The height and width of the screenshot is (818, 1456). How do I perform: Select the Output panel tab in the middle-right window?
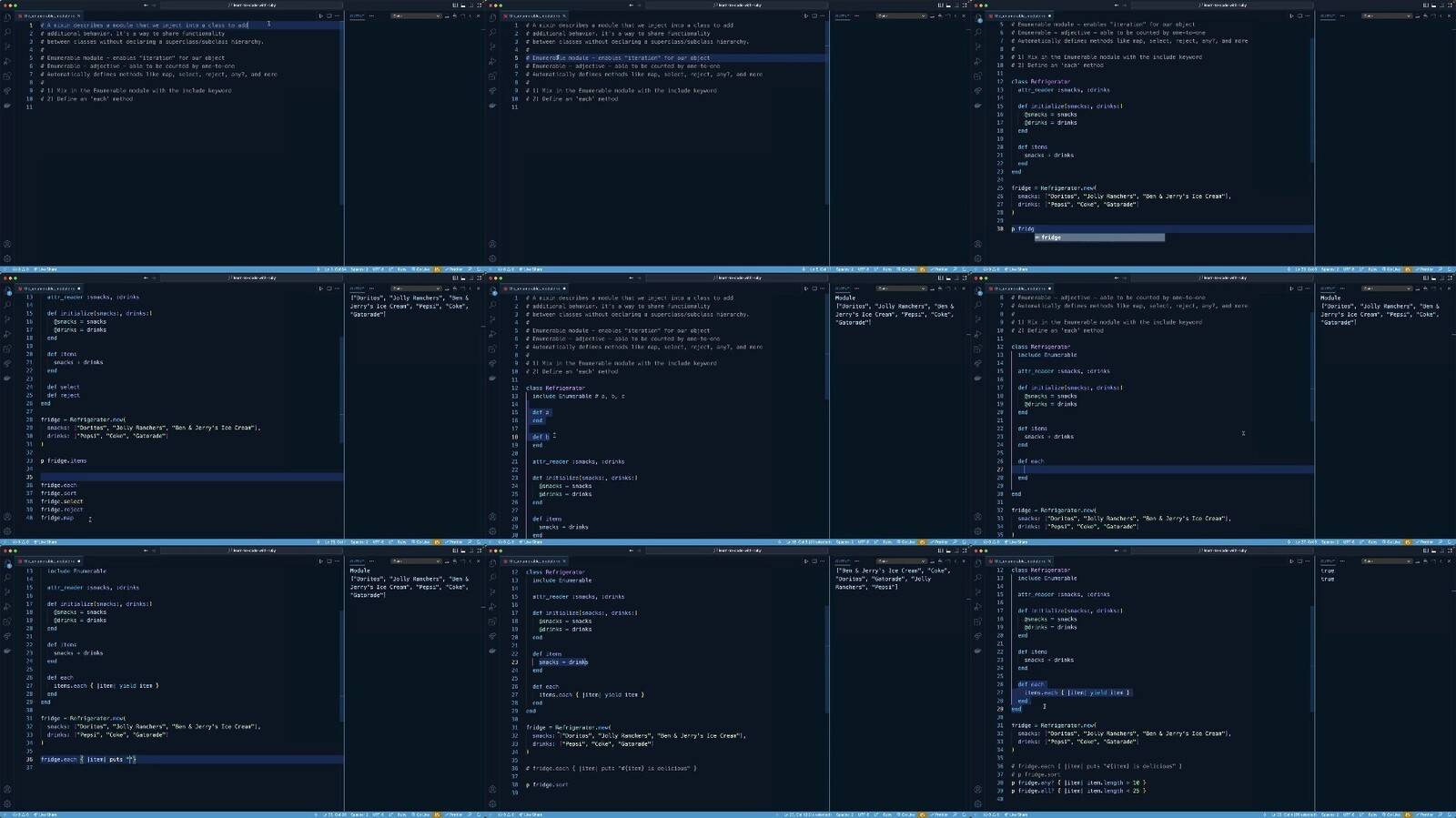[1328, 288]
